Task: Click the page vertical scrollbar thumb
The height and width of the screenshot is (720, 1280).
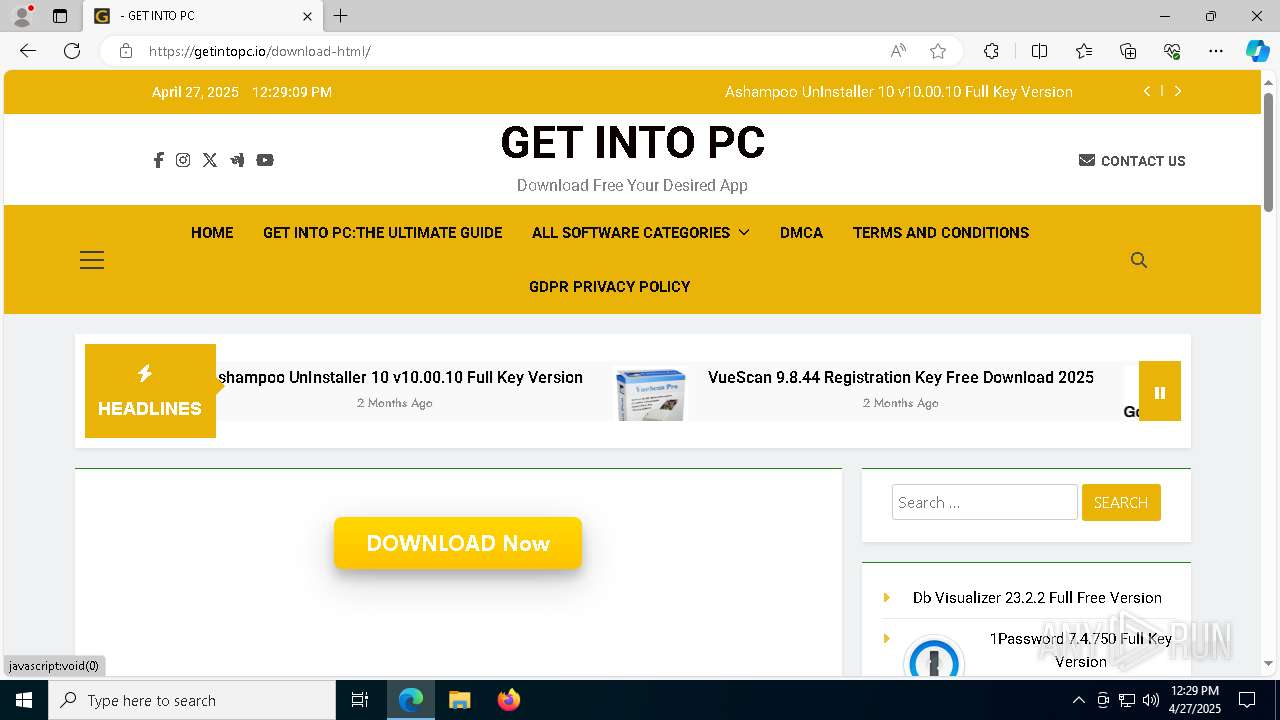Action: pos(1268,152)
